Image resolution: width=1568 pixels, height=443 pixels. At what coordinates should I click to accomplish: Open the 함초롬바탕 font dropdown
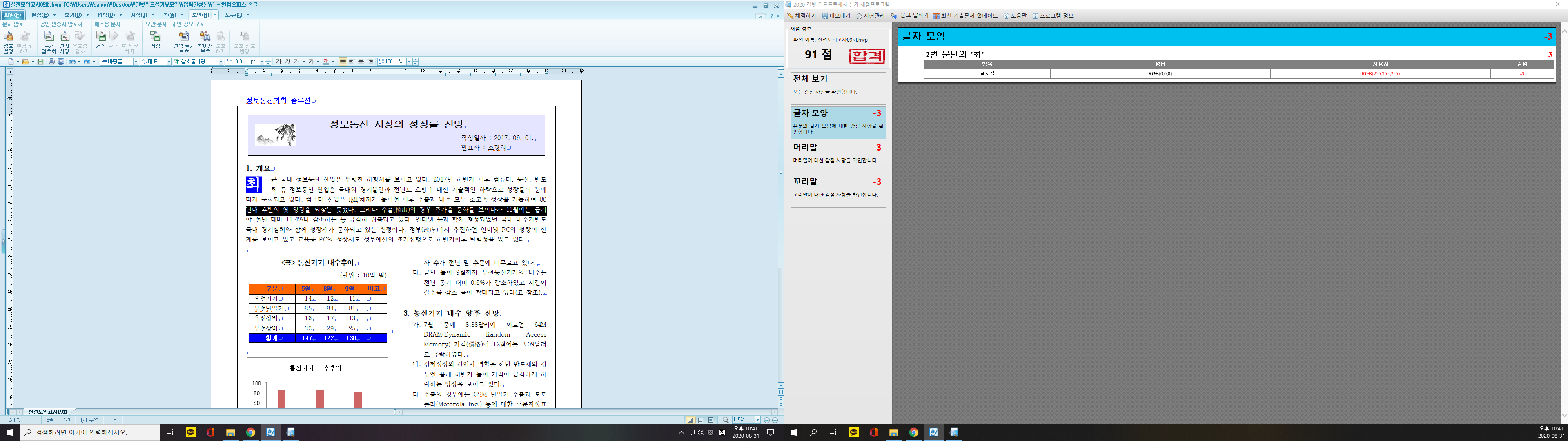221,61
